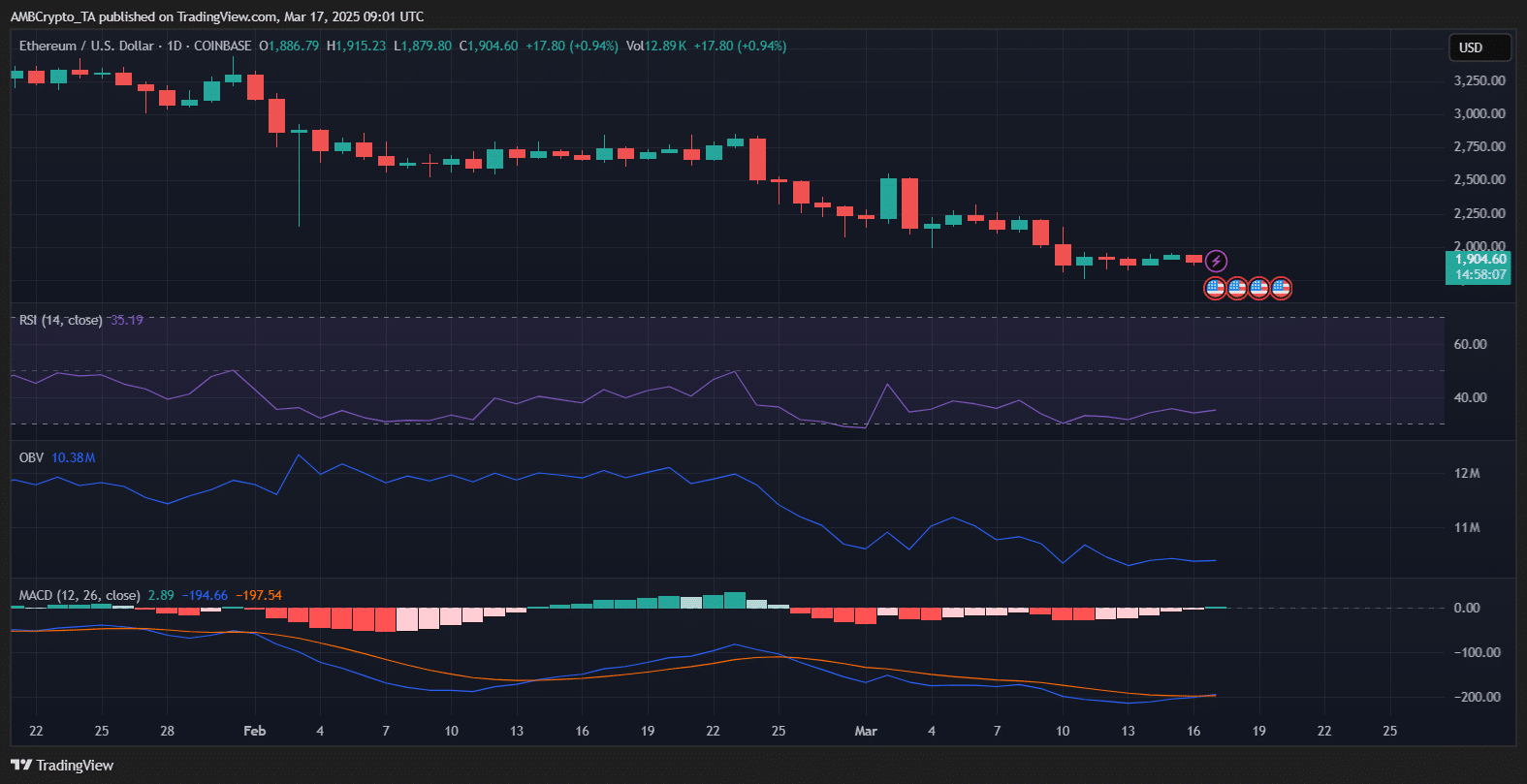Click the 3,250.00 price axis label
Viewport: 1527px width, 784px height.
[x=1479, y=80]
